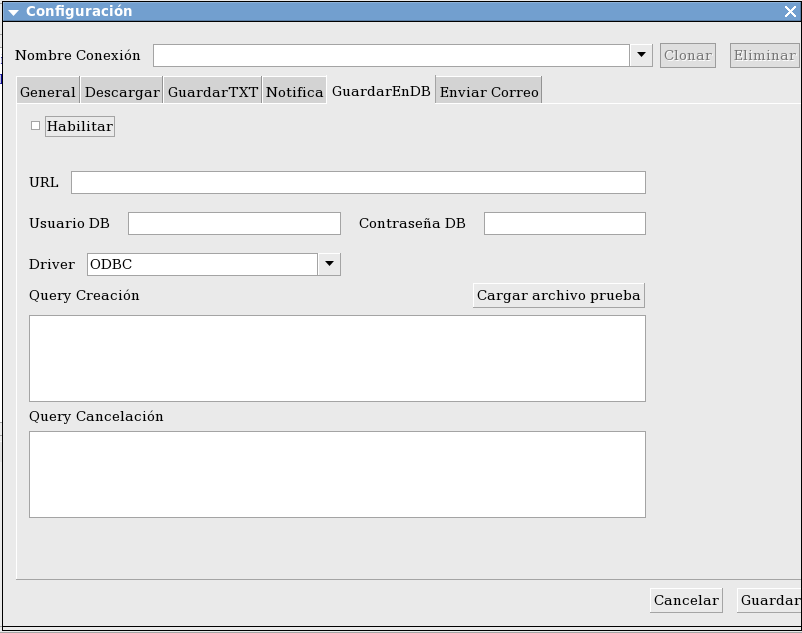
Task: Click in the Query Creación text area
Action: (x=337, y=358)
